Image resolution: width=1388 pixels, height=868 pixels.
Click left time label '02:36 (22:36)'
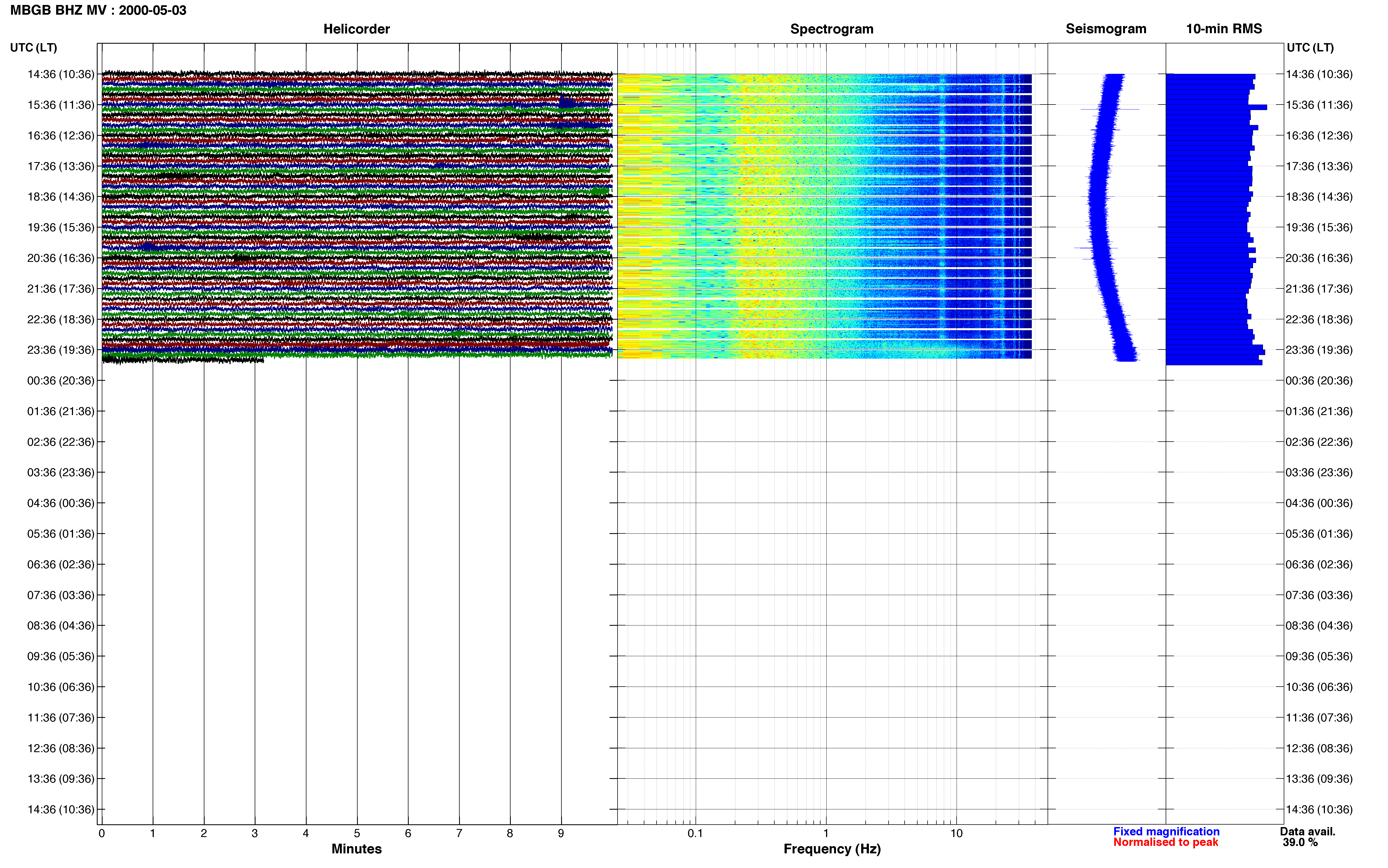point(61,442)
